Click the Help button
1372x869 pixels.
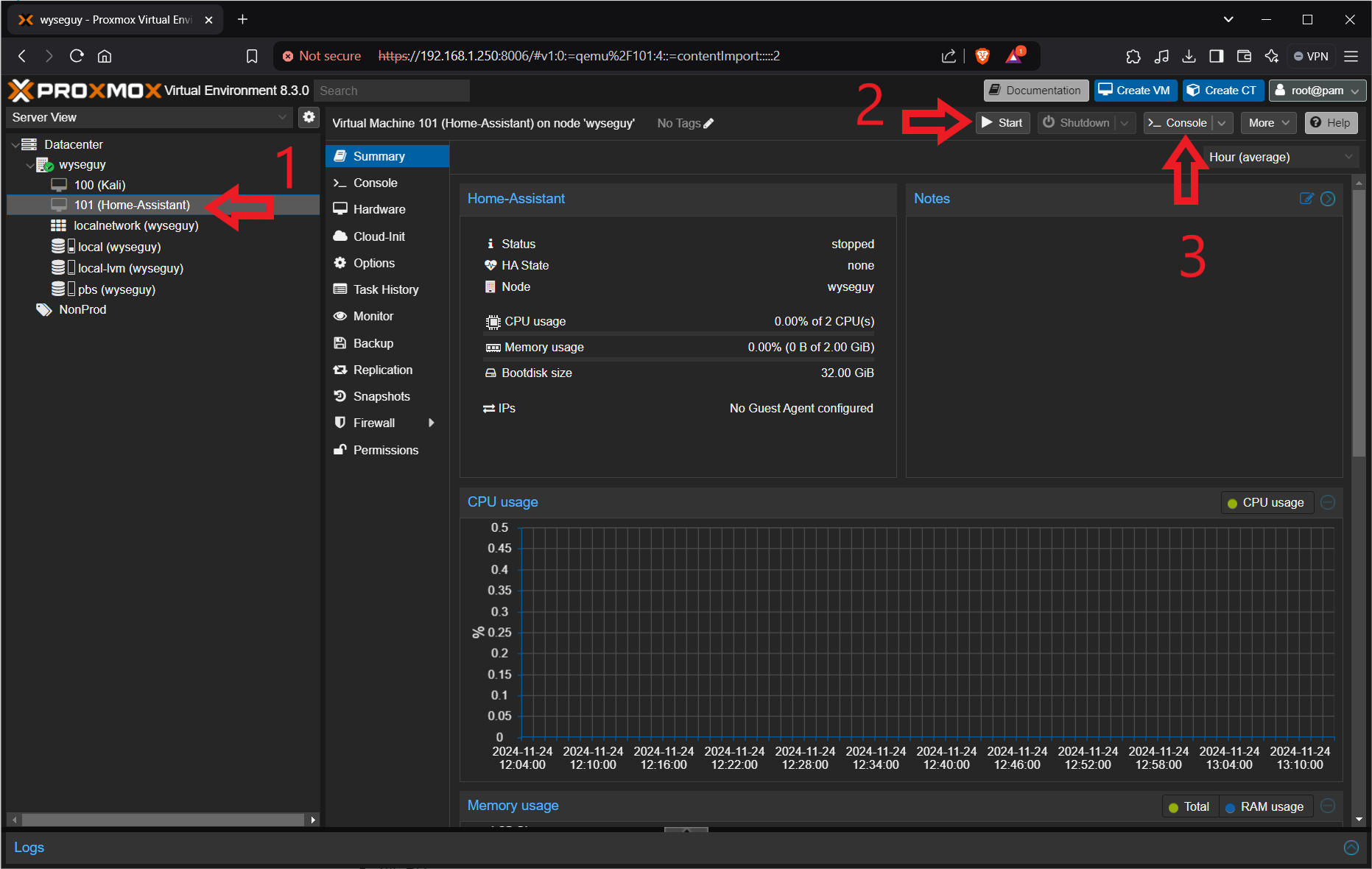coord(1331,123)
